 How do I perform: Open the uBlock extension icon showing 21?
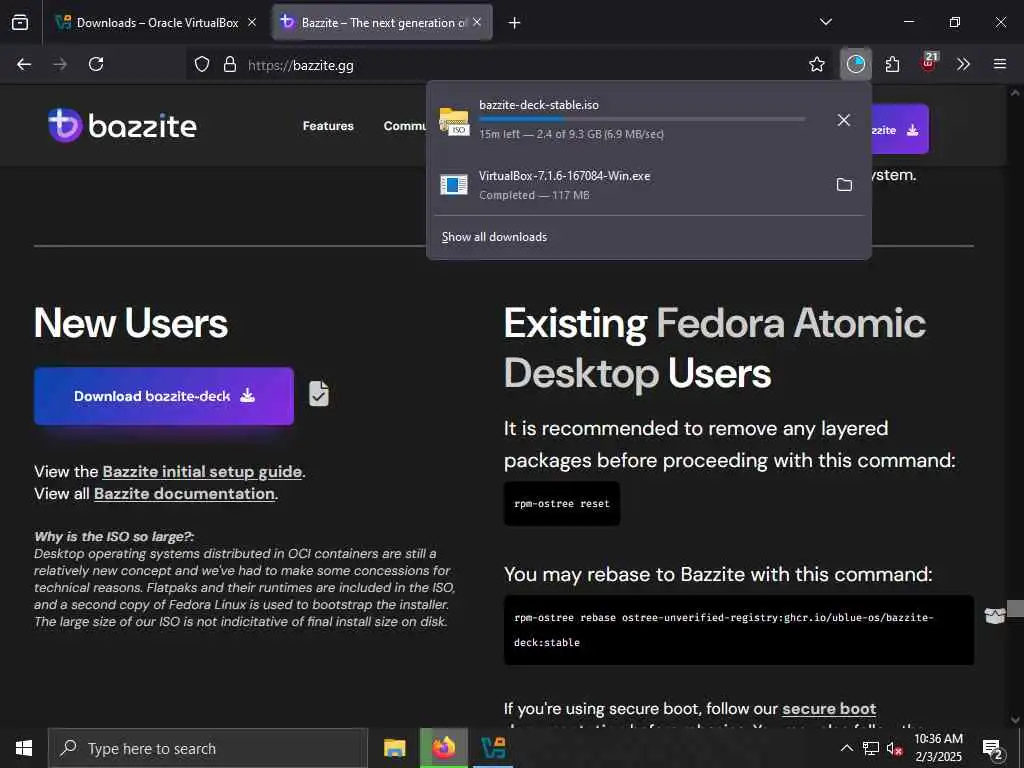(929, 63)
